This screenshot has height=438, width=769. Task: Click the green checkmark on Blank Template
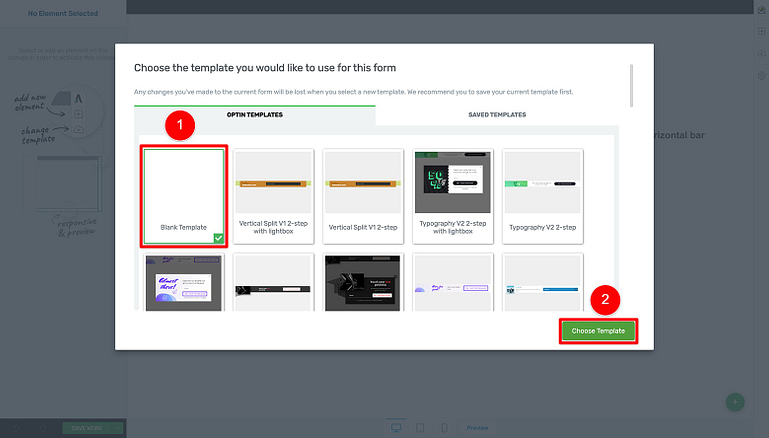[x=218, y=238]
